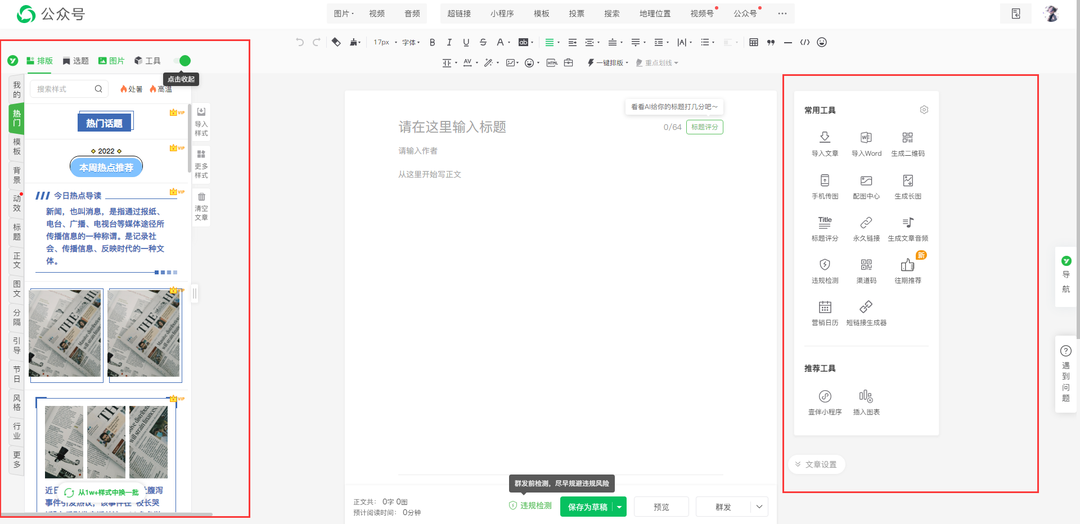Expand the 一键排版 dropdown
This screenshot has width=1080, height=524.
(608, 63)
